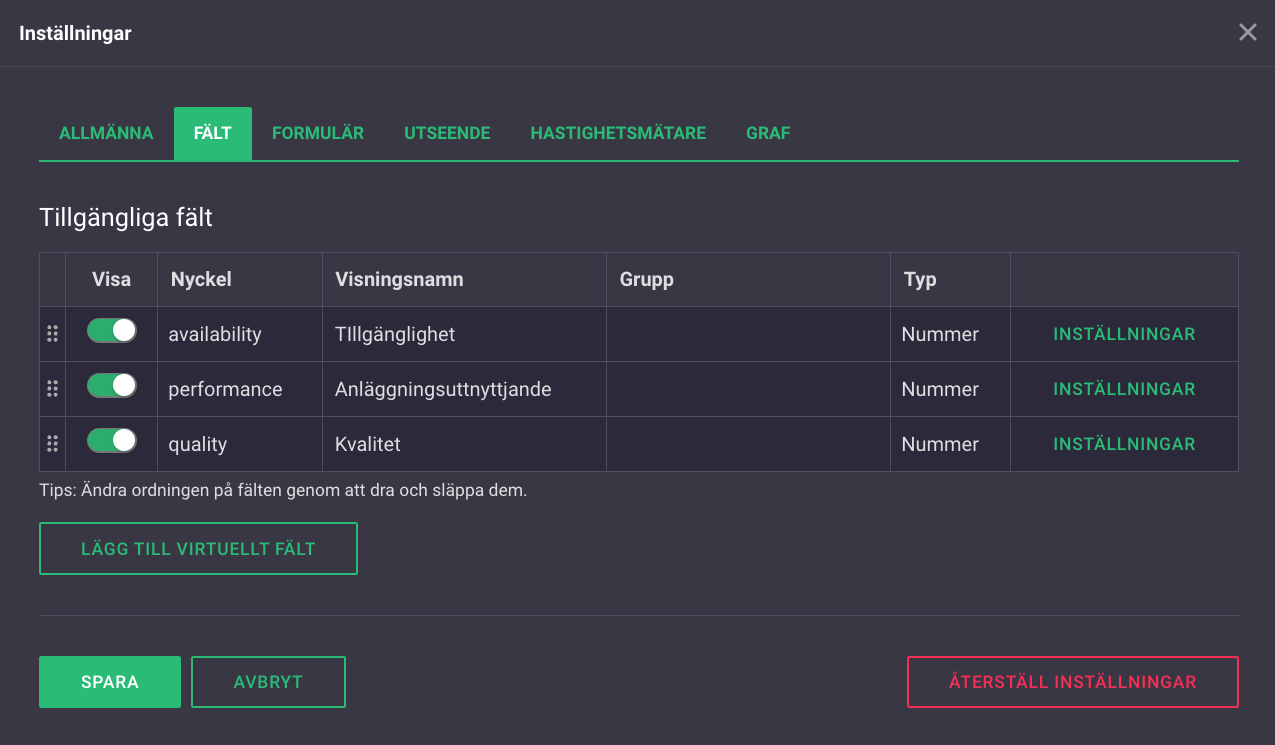Switch to the Allmänna tab
This screenshot has height=745, width=1275.
pos(106,133)
